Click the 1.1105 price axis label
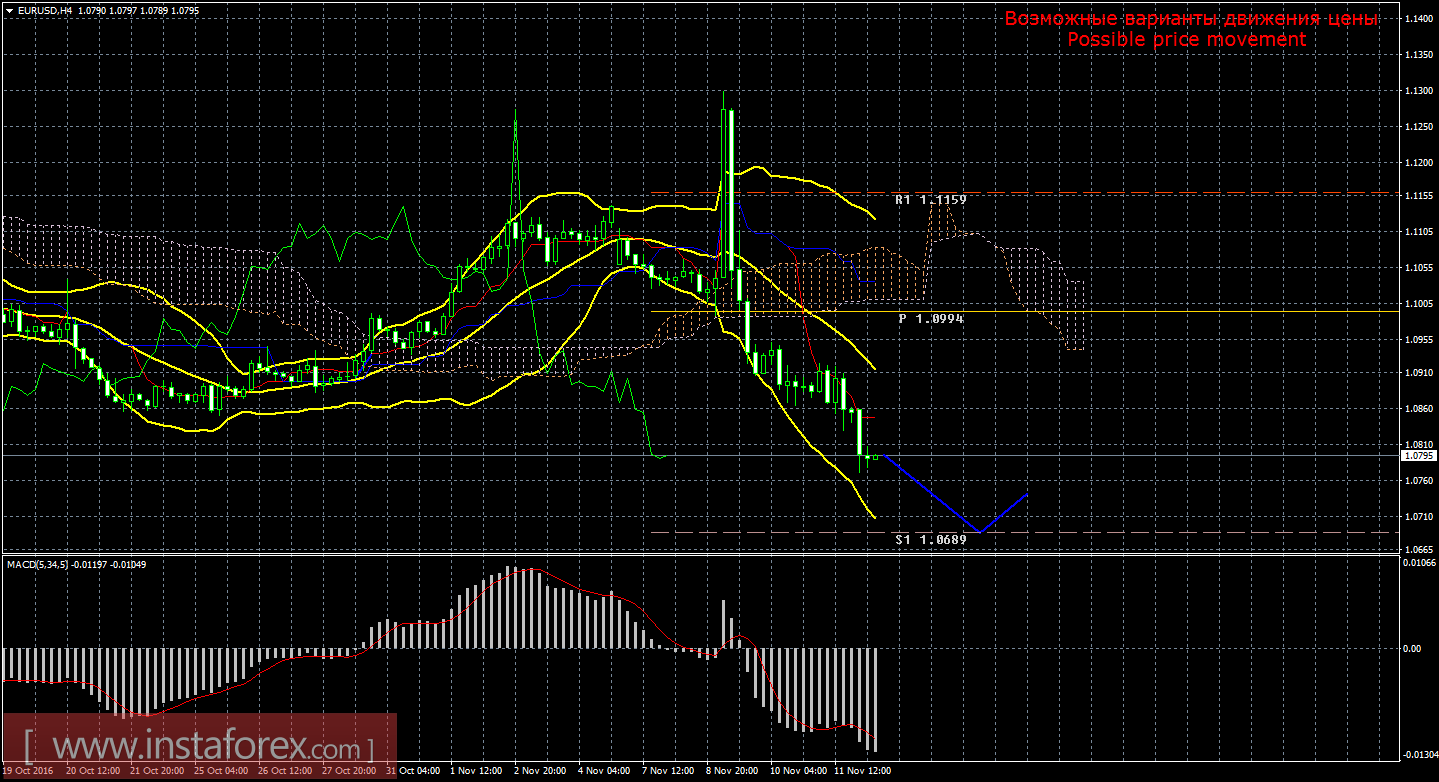 click(1417, 232)
